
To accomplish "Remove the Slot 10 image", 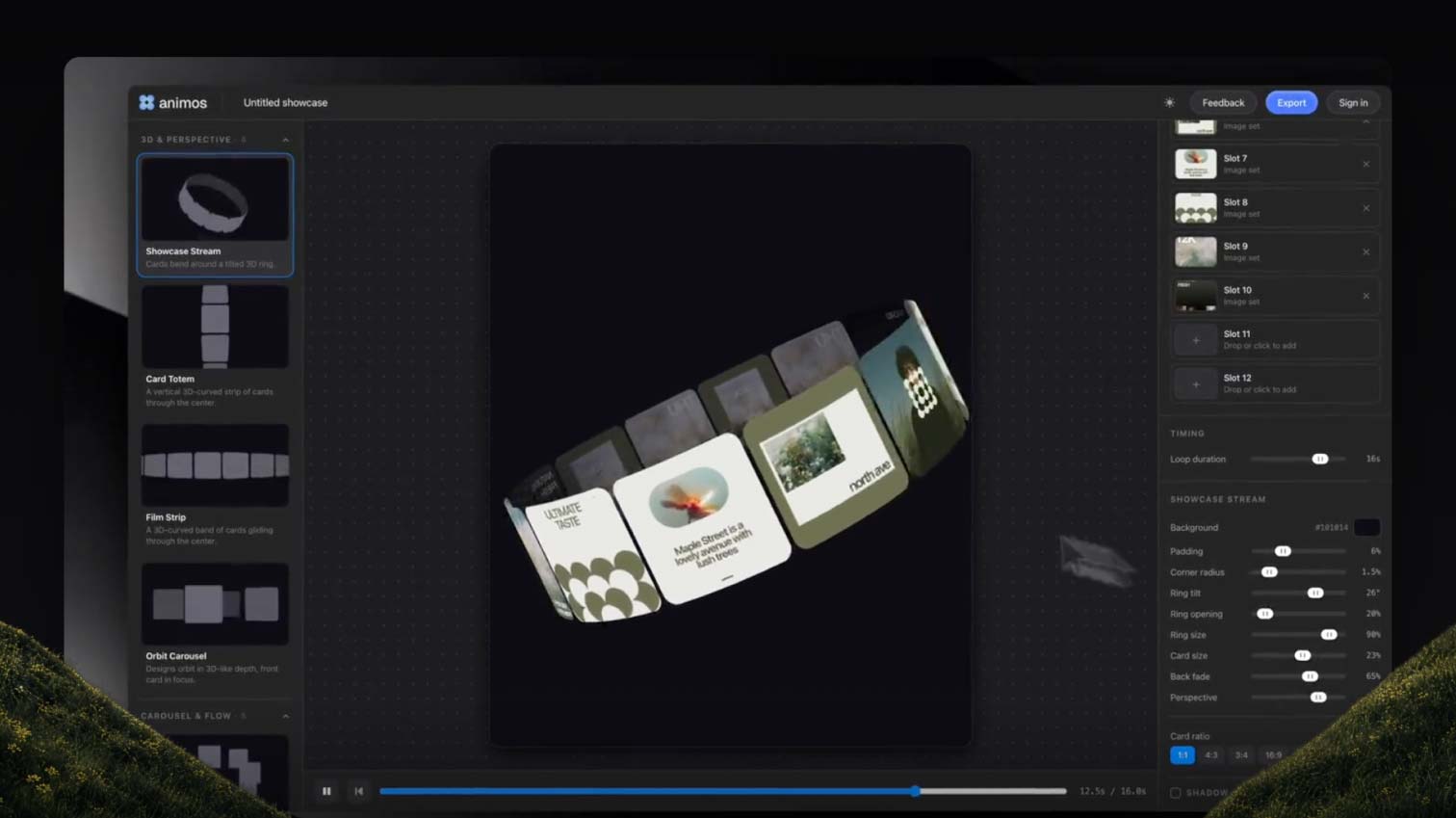I will click(x=1365, y=296).
